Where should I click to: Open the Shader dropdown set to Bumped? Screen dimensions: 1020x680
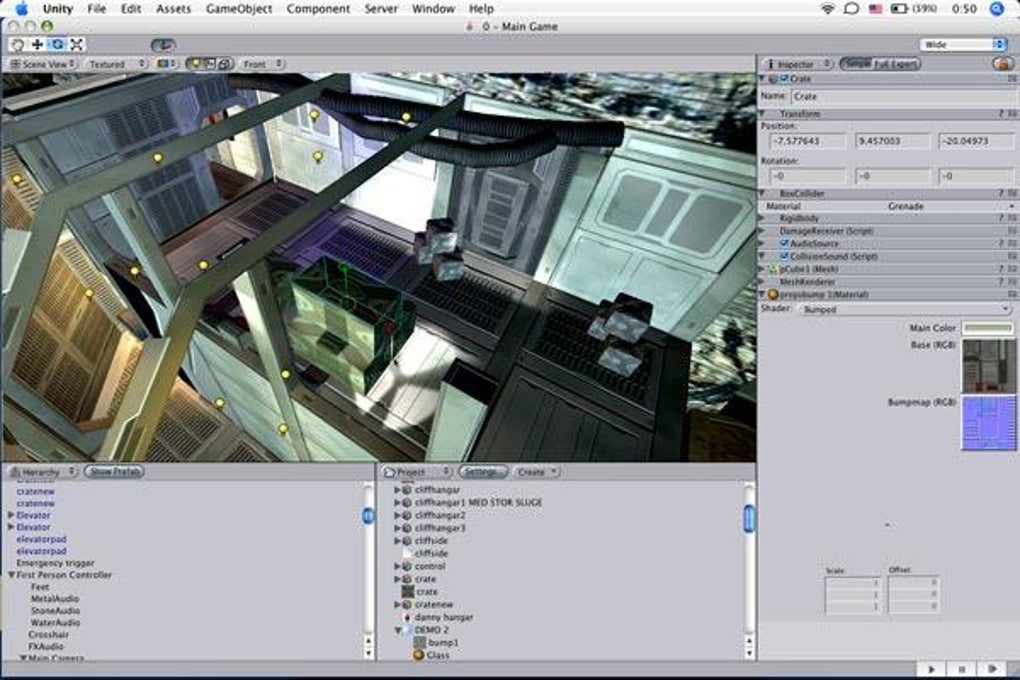point(906,309)
